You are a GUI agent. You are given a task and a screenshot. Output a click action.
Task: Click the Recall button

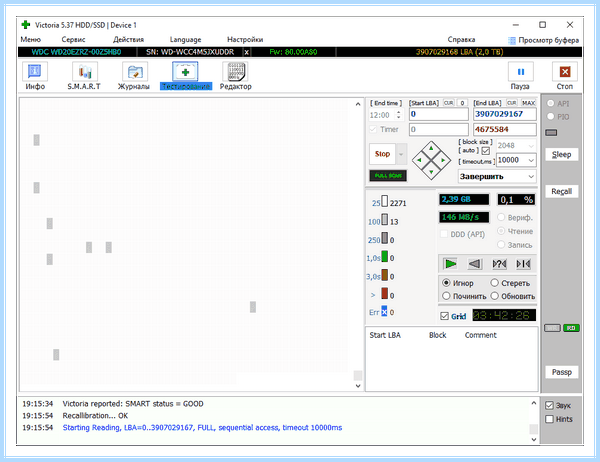coord(561,191)
